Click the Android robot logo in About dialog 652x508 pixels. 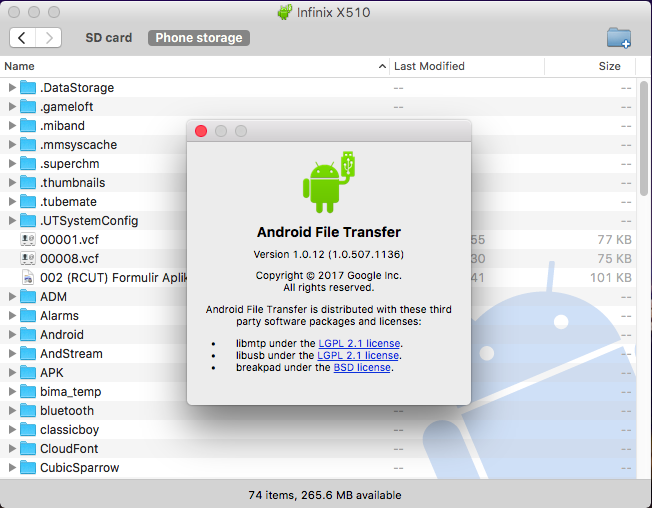click(328, 182)
